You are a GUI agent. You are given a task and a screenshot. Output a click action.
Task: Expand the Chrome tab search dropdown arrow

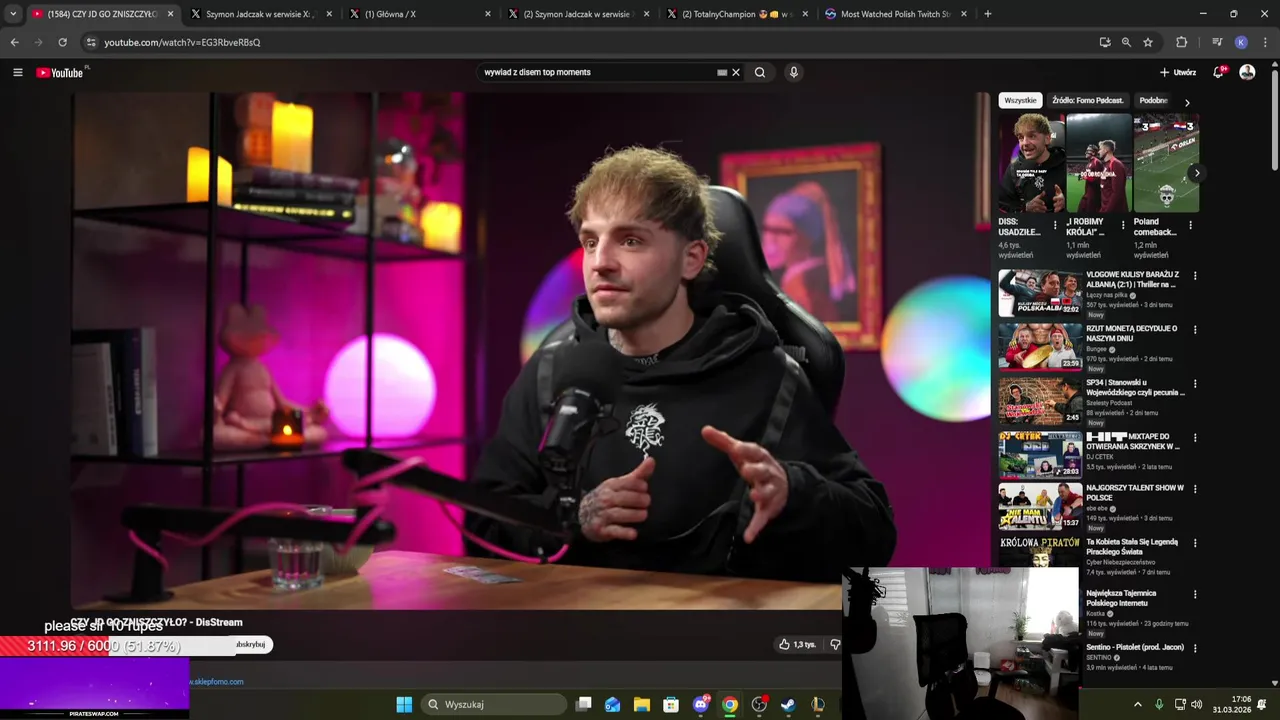click(12, 14)
